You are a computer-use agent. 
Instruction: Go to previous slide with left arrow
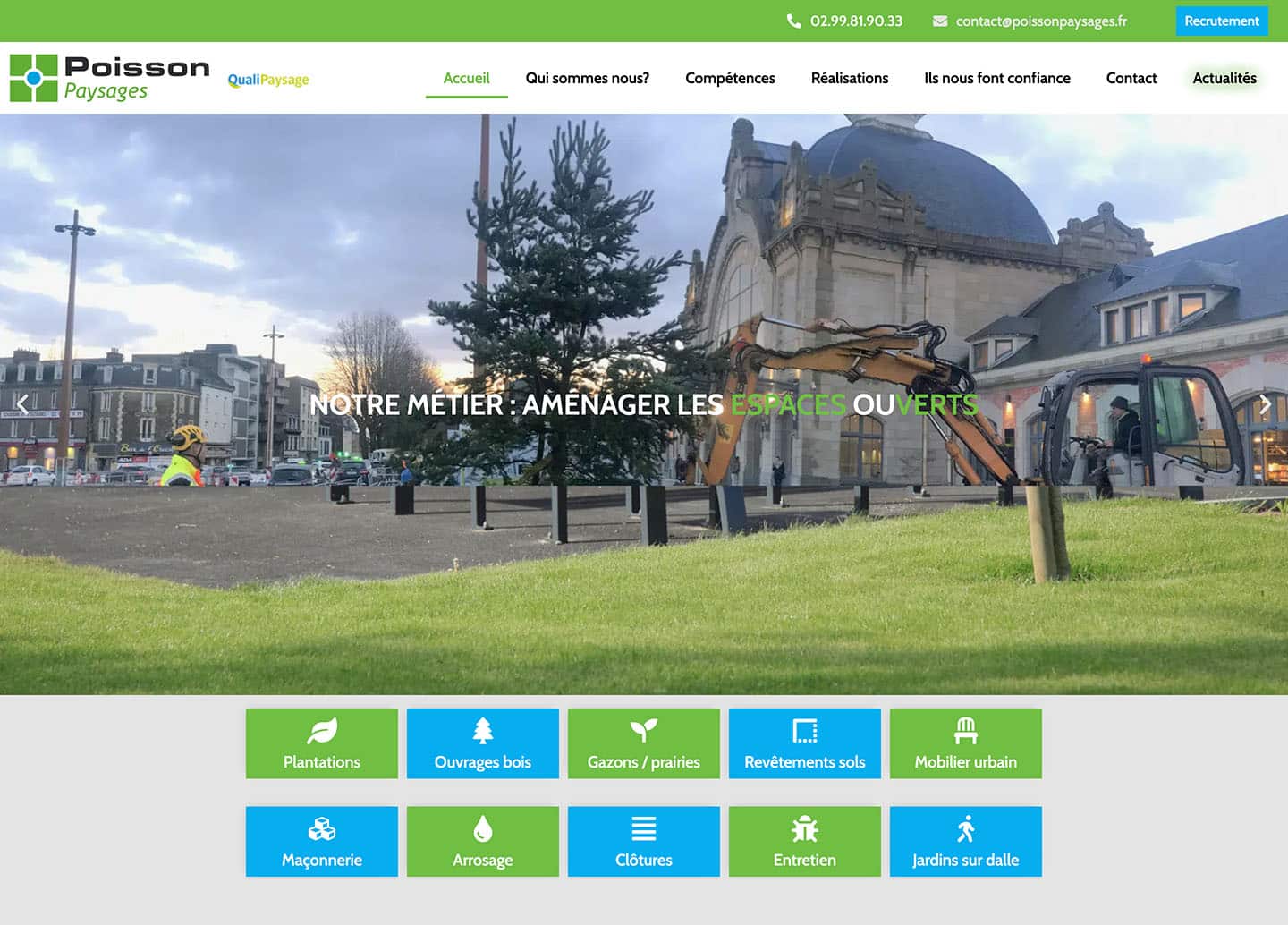coord(23,404)
